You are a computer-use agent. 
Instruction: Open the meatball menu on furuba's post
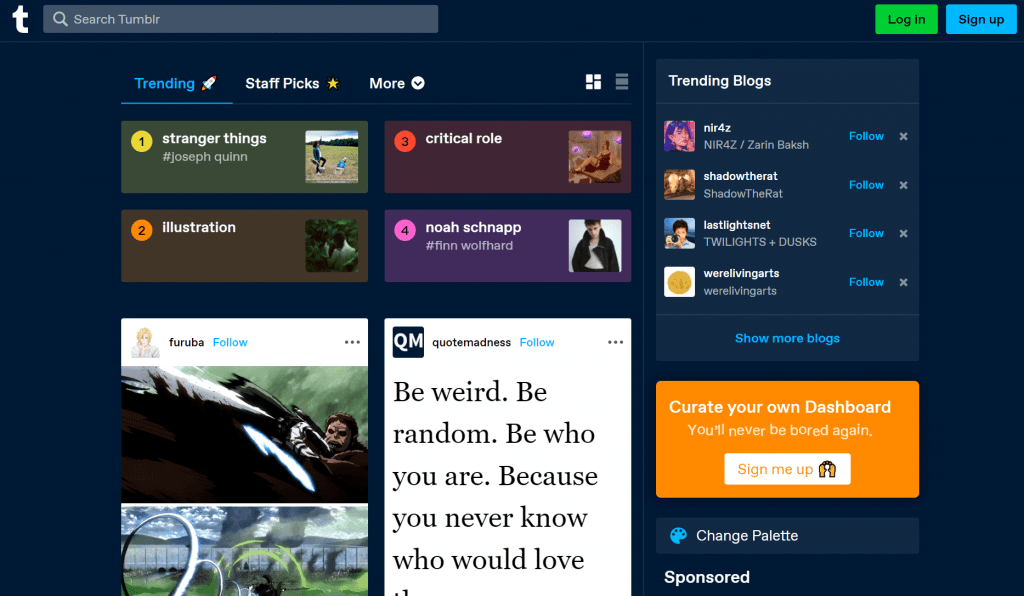coord(352,342)
